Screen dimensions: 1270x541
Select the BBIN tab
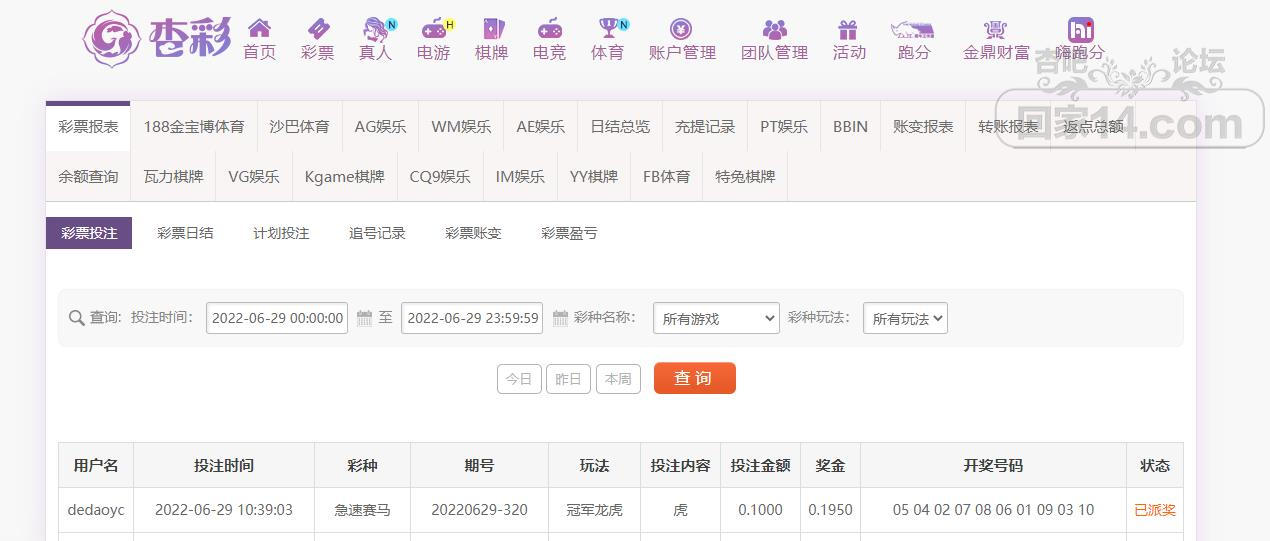(x=850, y=127)
